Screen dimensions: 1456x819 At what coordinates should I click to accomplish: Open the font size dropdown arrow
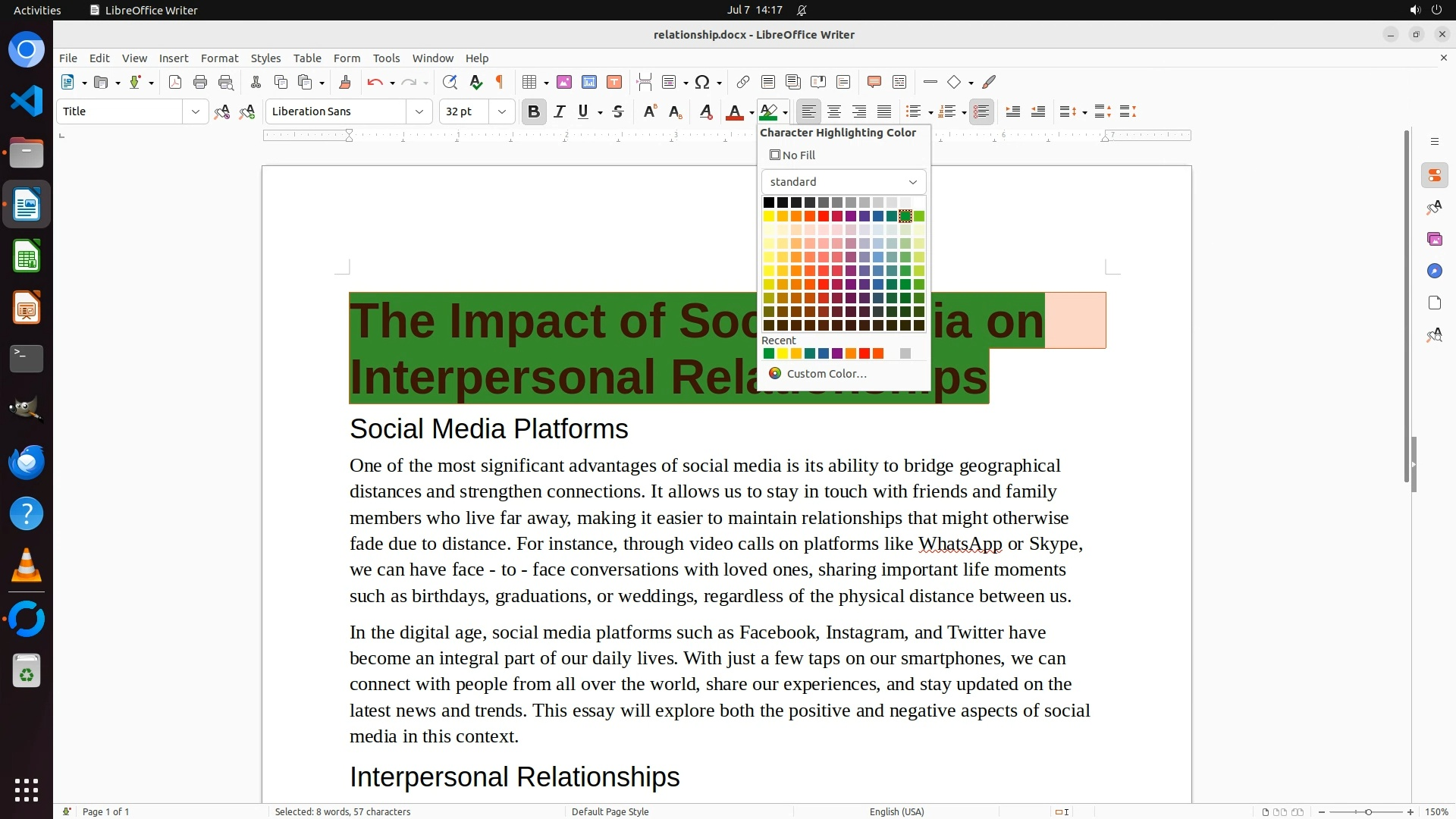click(x=501, y=111)
